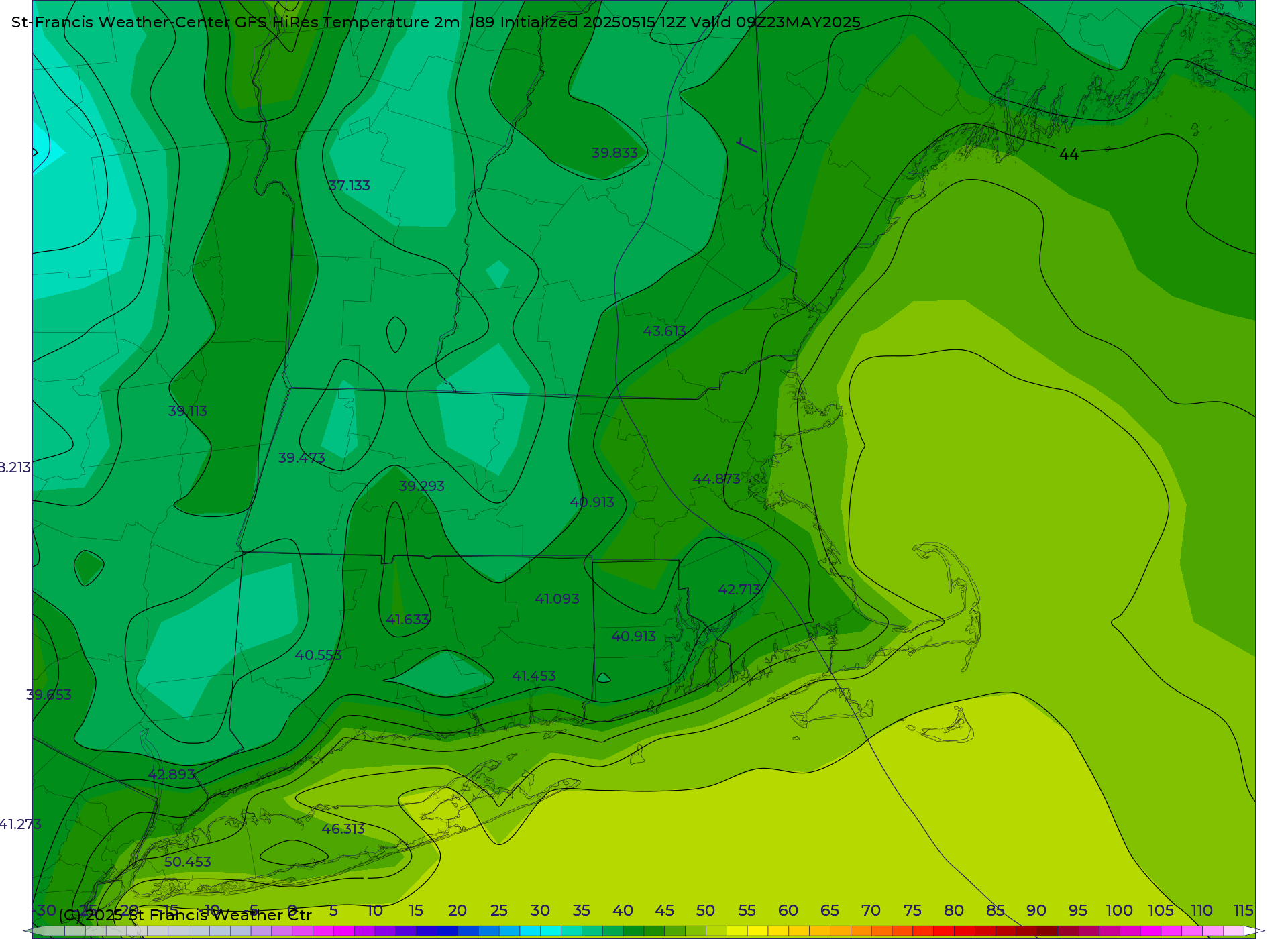Screen dimensions: 1288x939
Task: Click the 44 isotherm contour label
Action: coord(1069,154)
